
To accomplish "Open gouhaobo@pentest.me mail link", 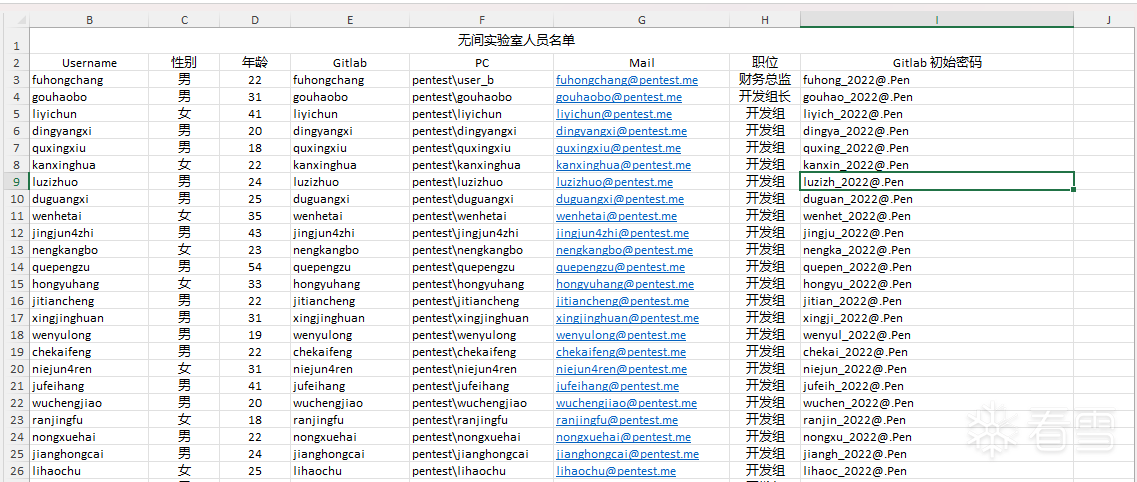I will point(619,97).
